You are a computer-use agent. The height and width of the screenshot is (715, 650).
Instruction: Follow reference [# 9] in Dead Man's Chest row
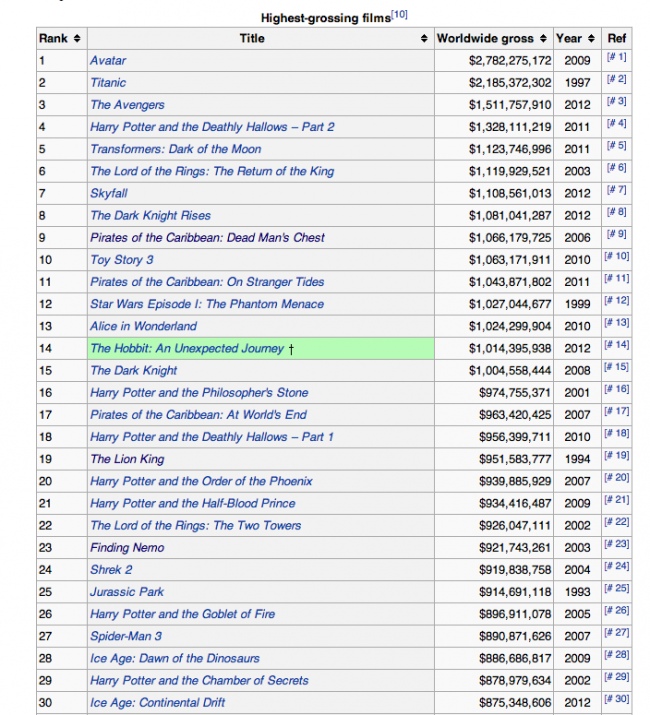pos(617,234)
